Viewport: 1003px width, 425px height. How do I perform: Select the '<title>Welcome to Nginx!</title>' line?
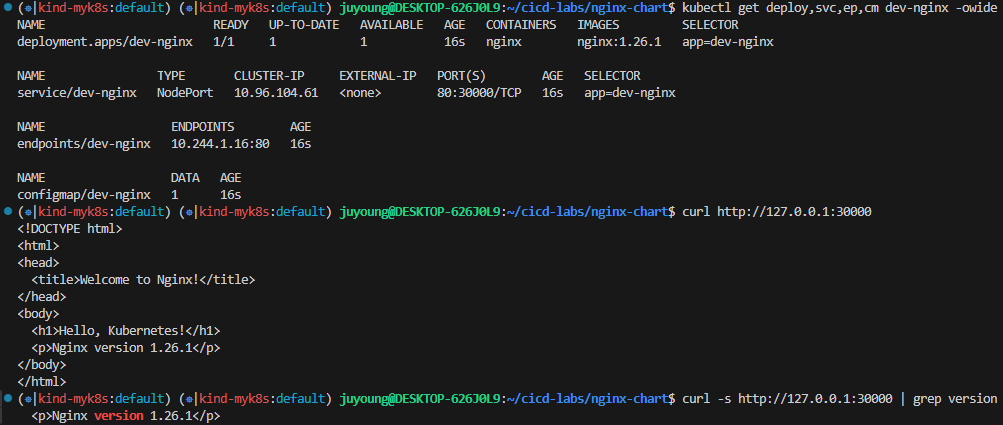(143, 280)
